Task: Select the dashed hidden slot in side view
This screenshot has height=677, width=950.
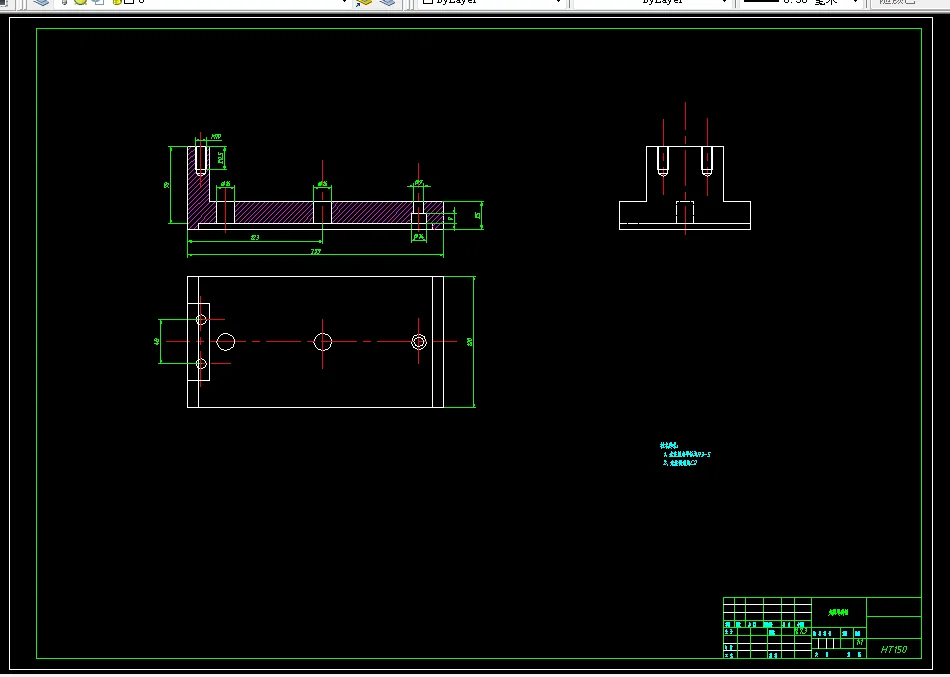Action: coord(685,212)
